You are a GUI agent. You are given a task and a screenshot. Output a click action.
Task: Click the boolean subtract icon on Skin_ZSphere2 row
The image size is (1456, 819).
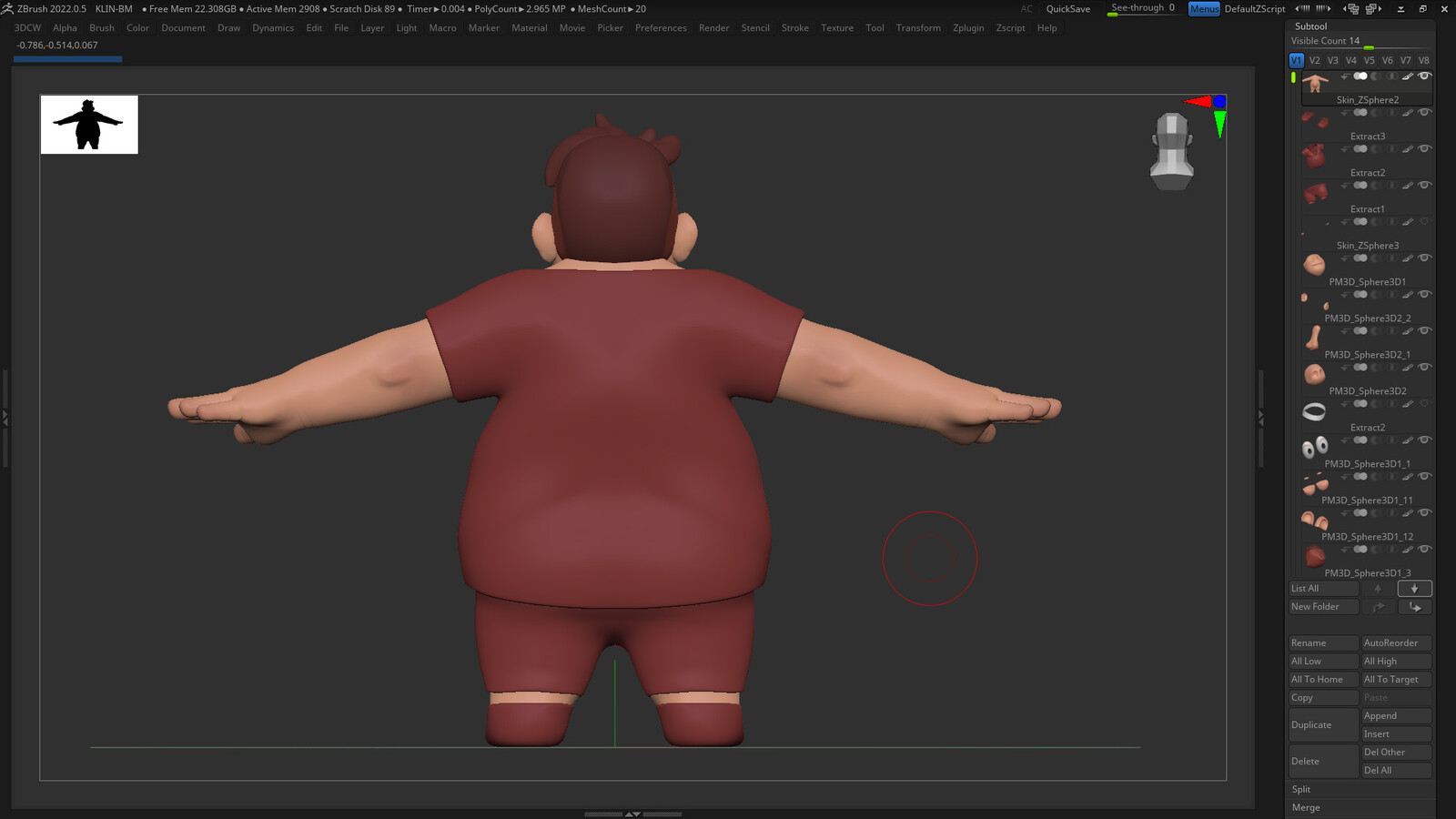pos(1376,76)
